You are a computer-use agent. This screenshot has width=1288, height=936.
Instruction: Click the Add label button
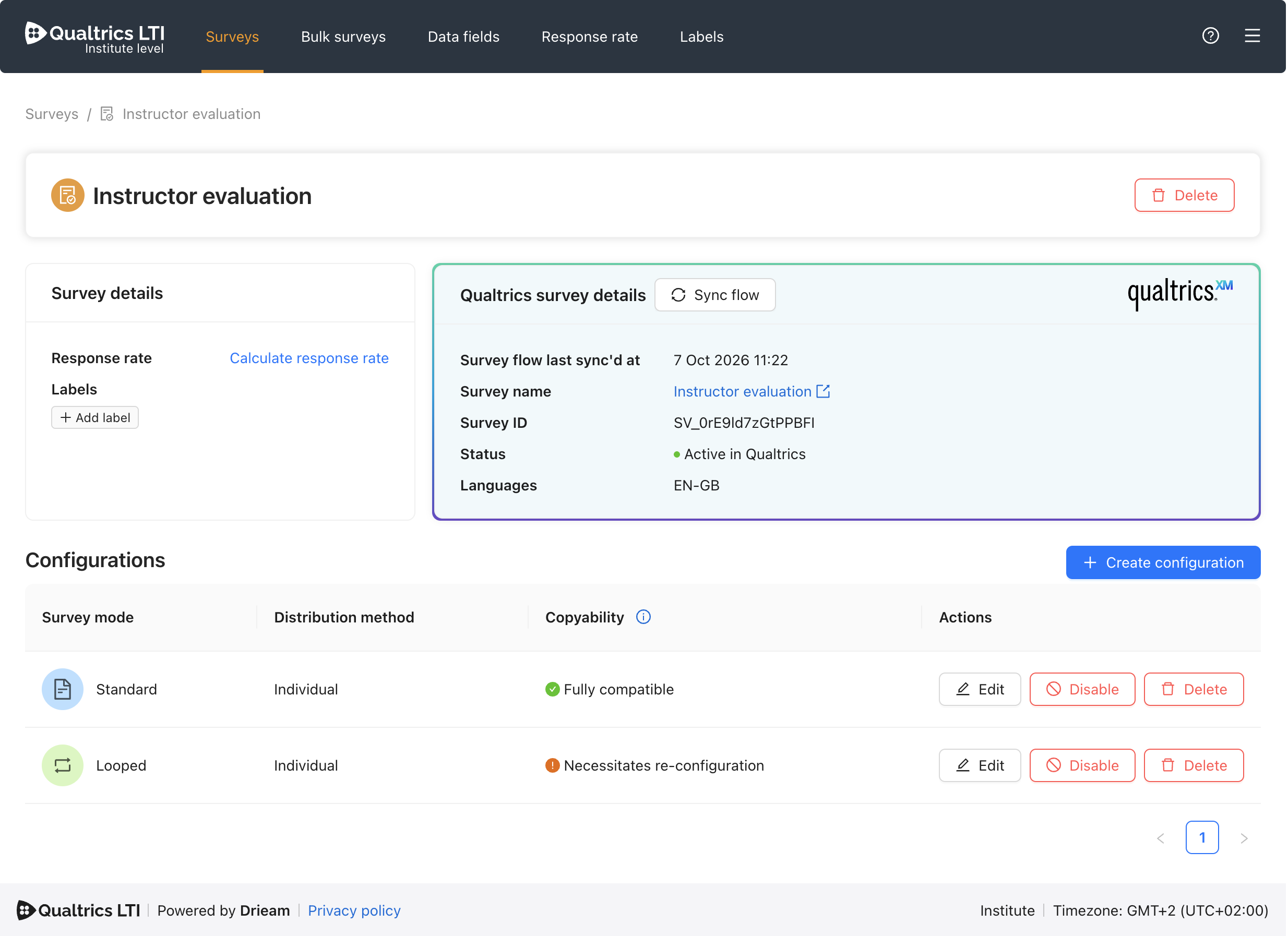pos(95,418)
